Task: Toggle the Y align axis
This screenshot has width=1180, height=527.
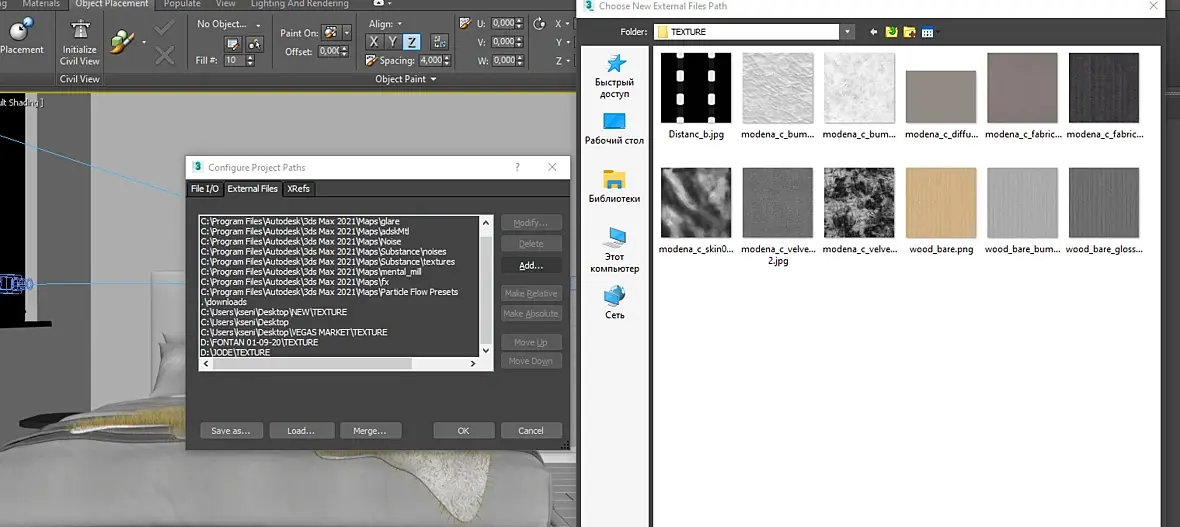Action: pyautogui.click(x=392, y=41)
